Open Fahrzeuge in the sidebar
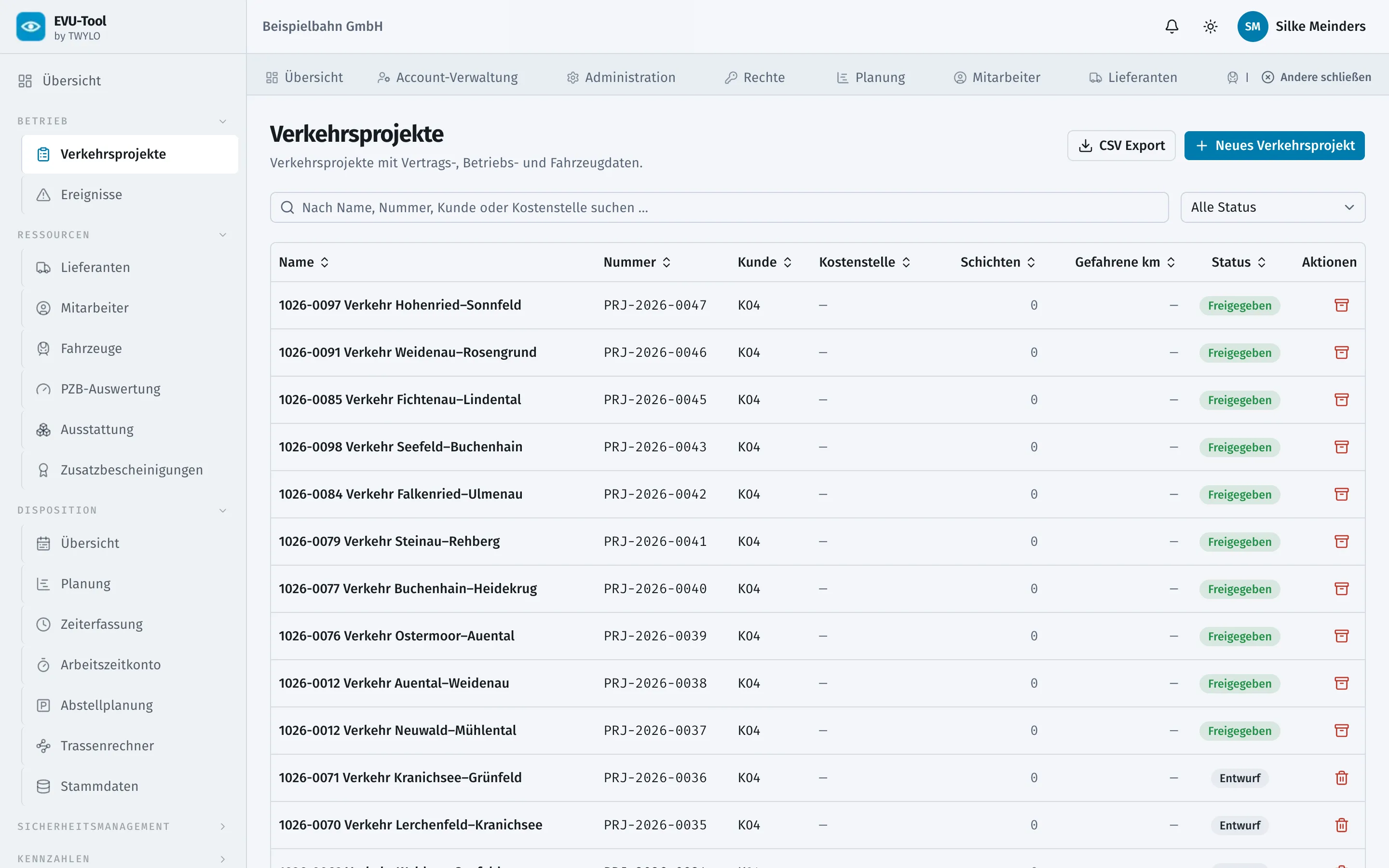1389x868 pixels. pyautogui.click(x=130, y=349)
